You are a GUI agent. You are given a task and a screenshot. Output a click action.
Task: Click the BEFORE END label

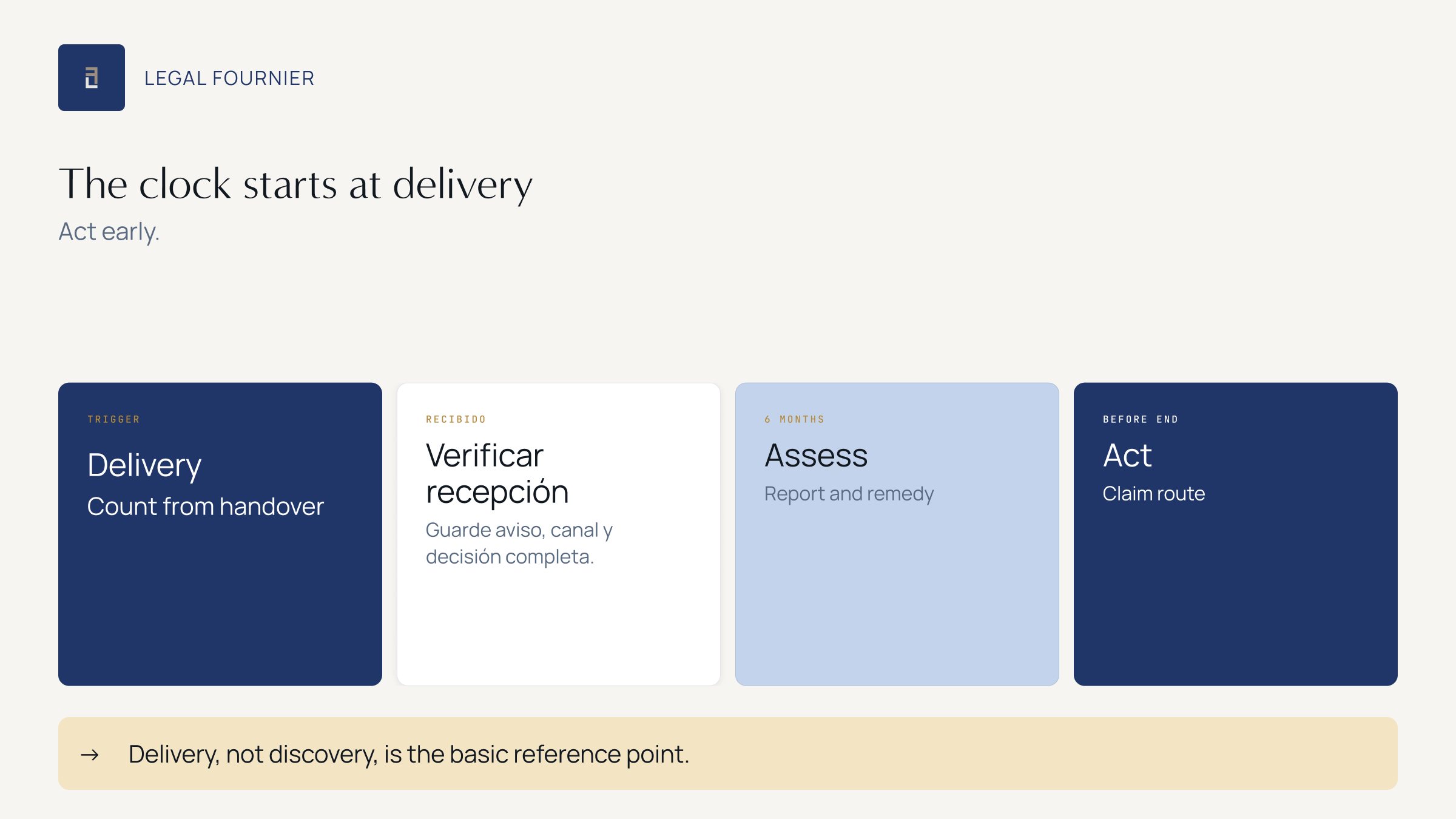click(x=1141, y=419)
